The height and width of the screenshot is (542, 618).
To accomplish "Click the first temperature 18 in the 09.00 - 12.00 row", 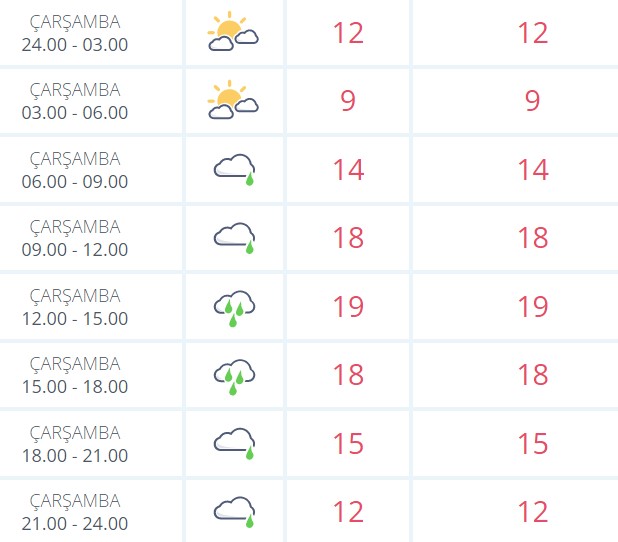I will (348, 238).
